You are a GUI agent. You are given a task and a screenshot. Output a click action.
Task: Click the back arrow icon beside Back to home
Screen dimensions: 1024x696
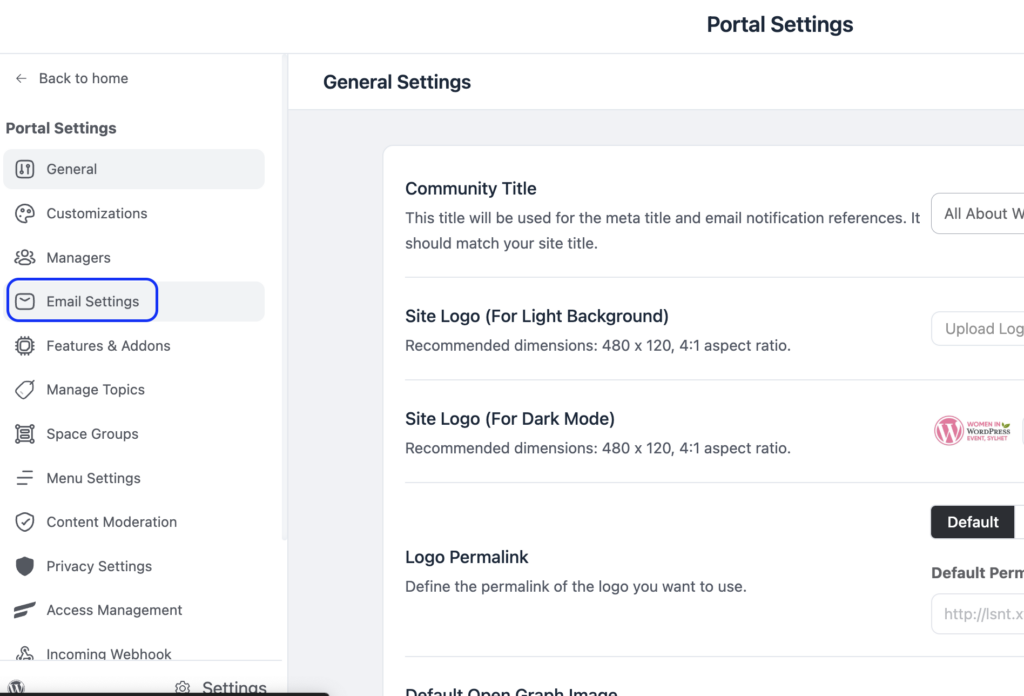coord(21,78)
